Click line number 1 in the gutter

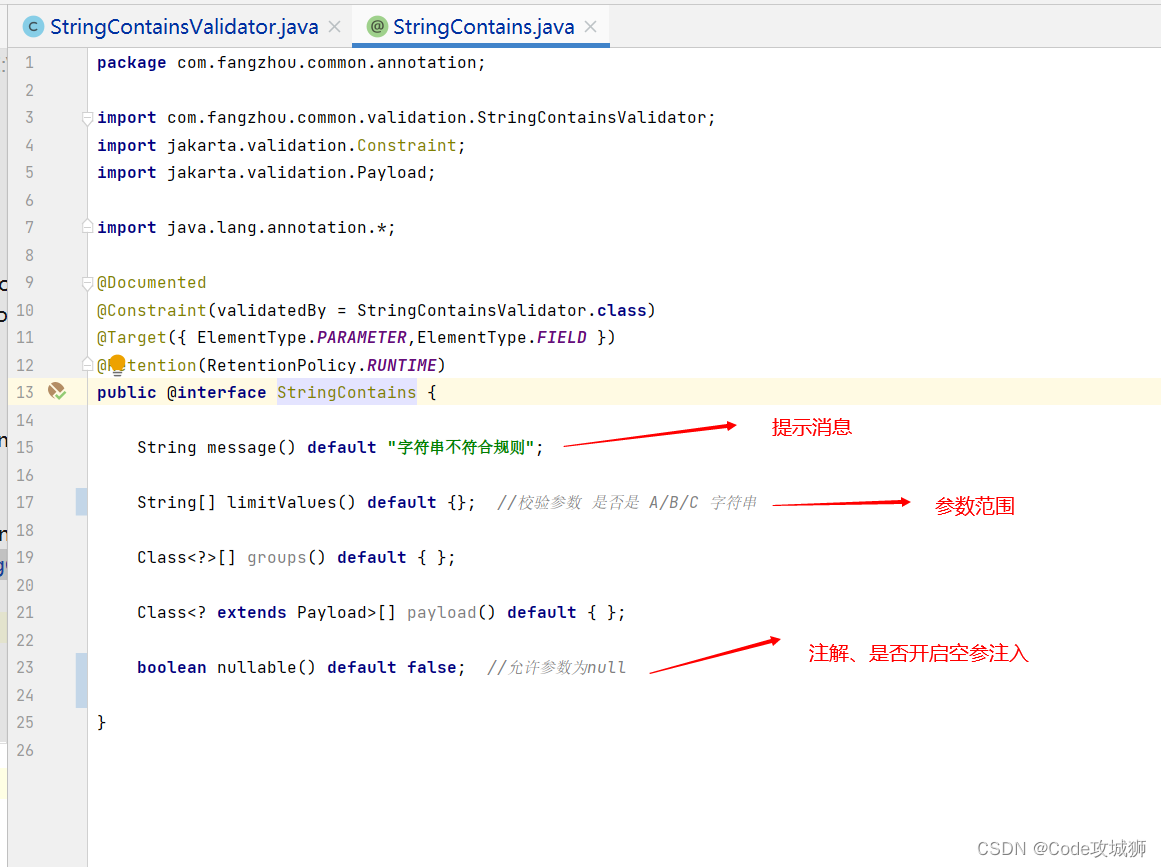pyautogui.click(x=30, y=63)
